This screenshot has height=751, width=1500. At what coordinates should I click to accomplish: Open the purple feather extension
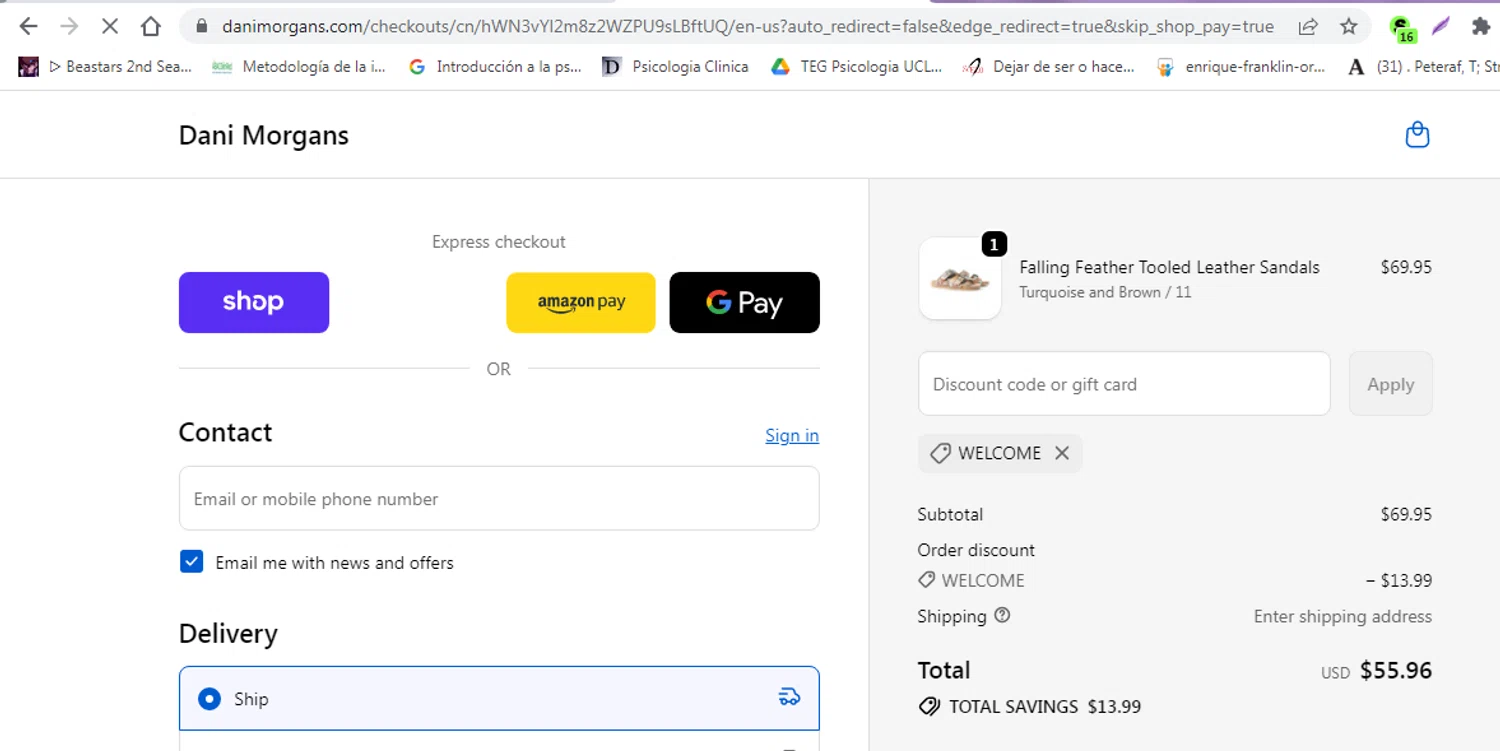(x=1441, y=26)
